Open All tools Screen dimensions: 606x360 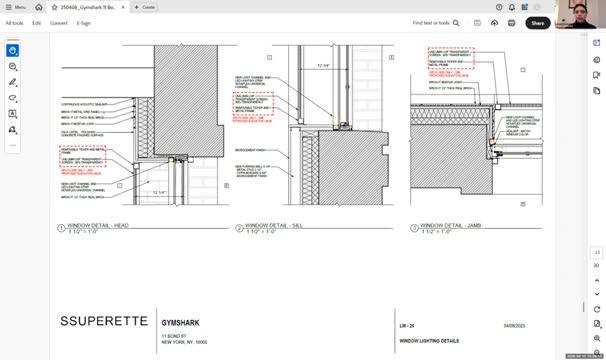tap(14, 23)
